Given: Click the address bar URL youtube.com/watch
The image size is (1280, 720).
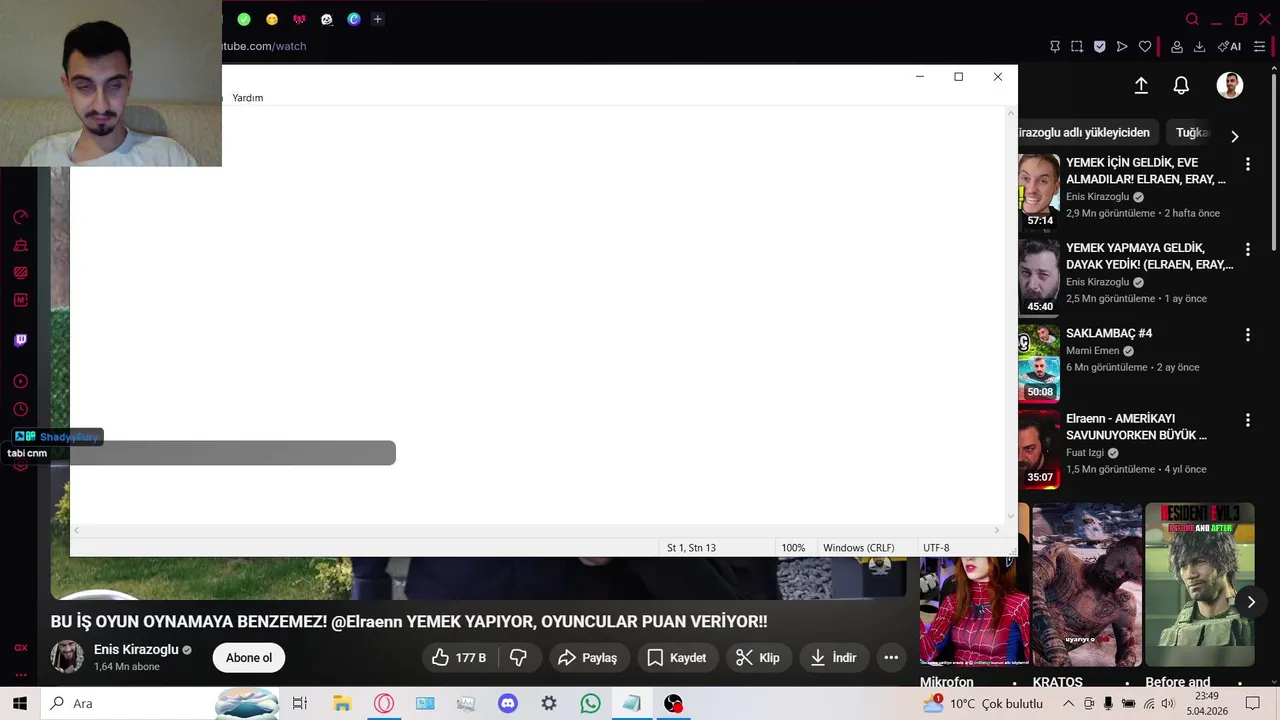Looking at the screenshot, I should point(264,46).
